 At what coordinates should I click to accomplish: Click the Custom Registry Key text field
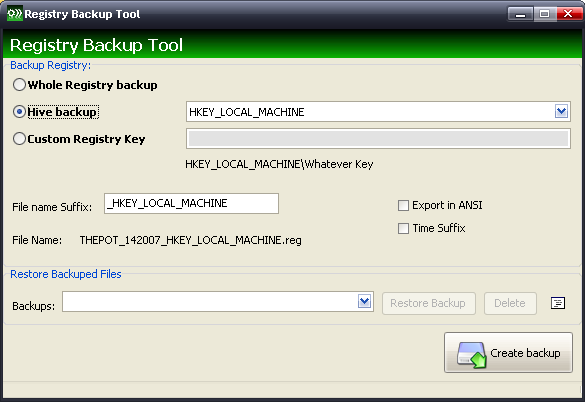[x=378, y=139]
